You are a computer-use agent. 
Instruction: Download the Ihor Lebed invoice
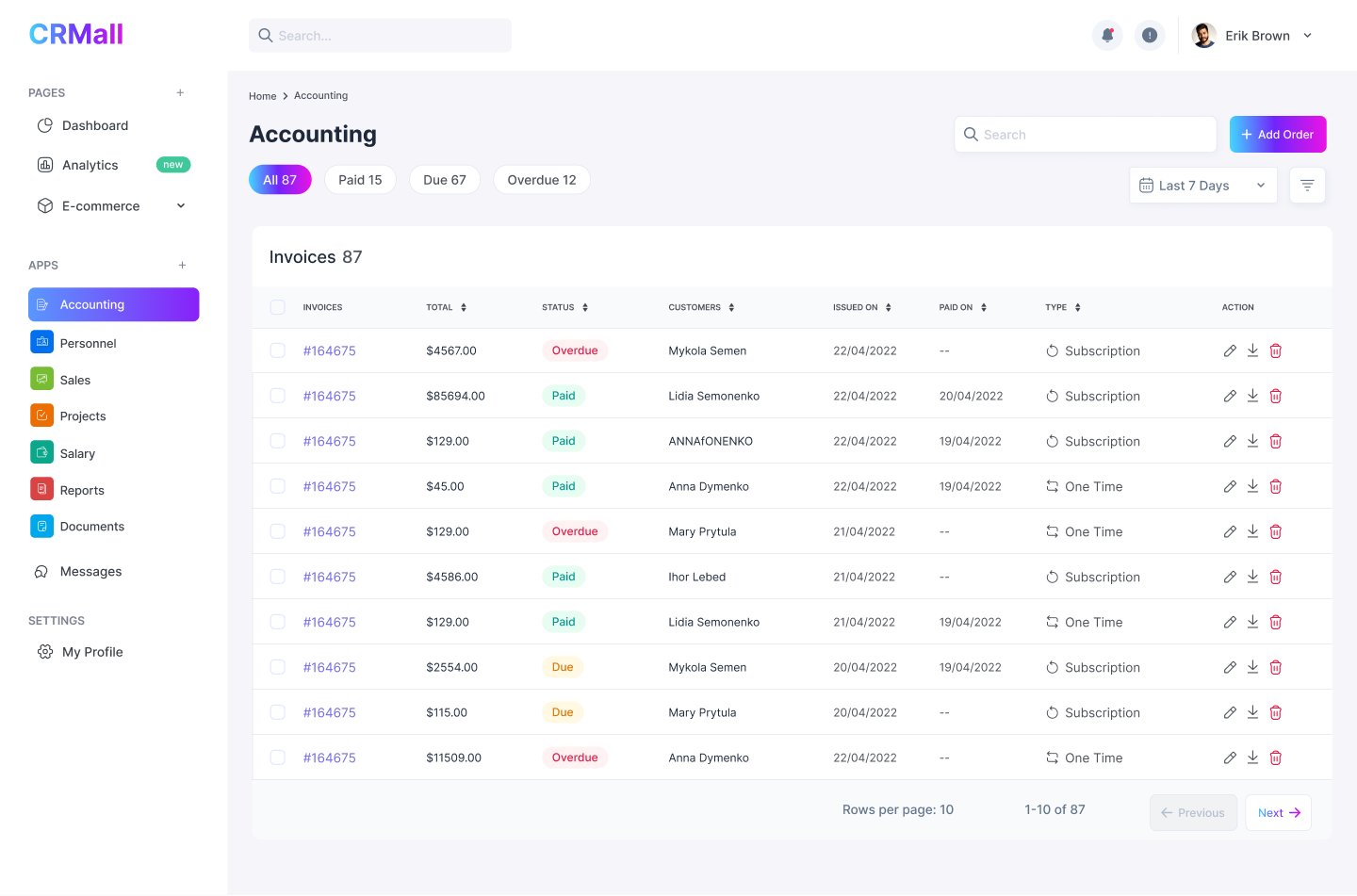click(1252, 577)
